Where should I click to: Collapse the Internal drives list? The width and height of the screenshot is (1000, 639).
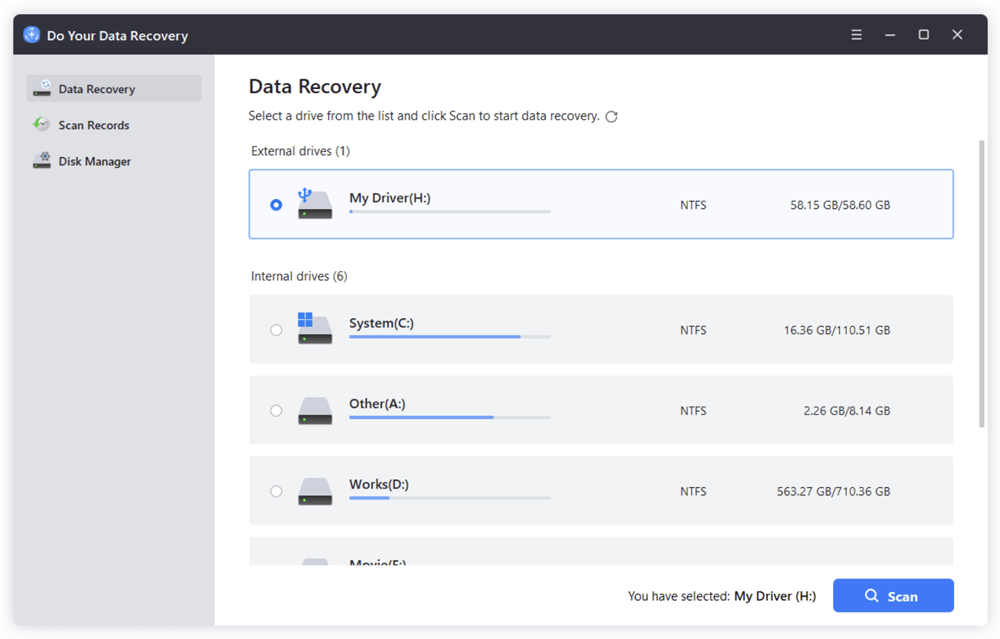tap(297, 276)
